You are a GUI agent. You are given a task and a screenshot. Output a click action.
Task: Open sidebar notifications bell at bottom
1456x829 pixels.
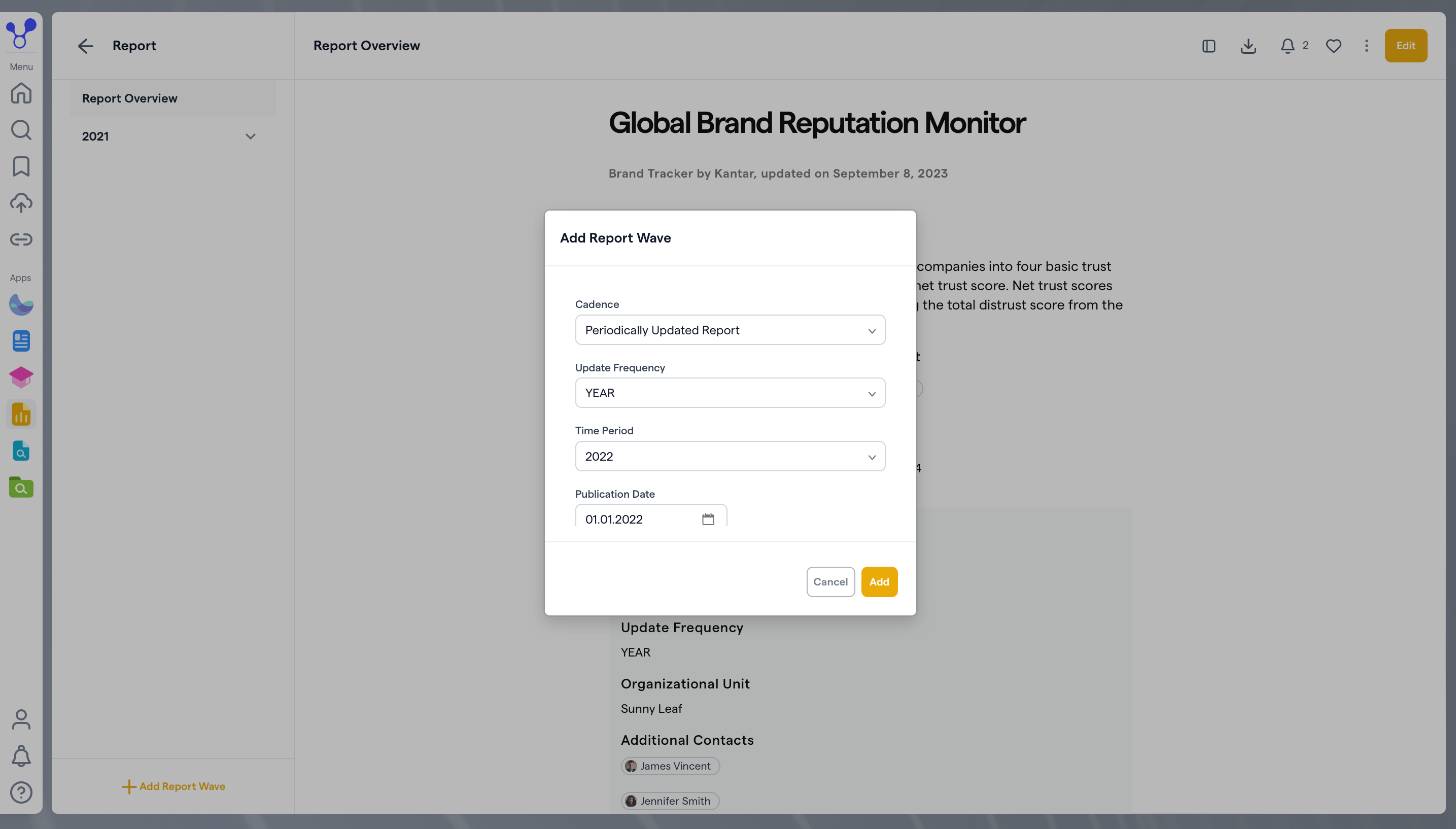click(x=21, y=756)
